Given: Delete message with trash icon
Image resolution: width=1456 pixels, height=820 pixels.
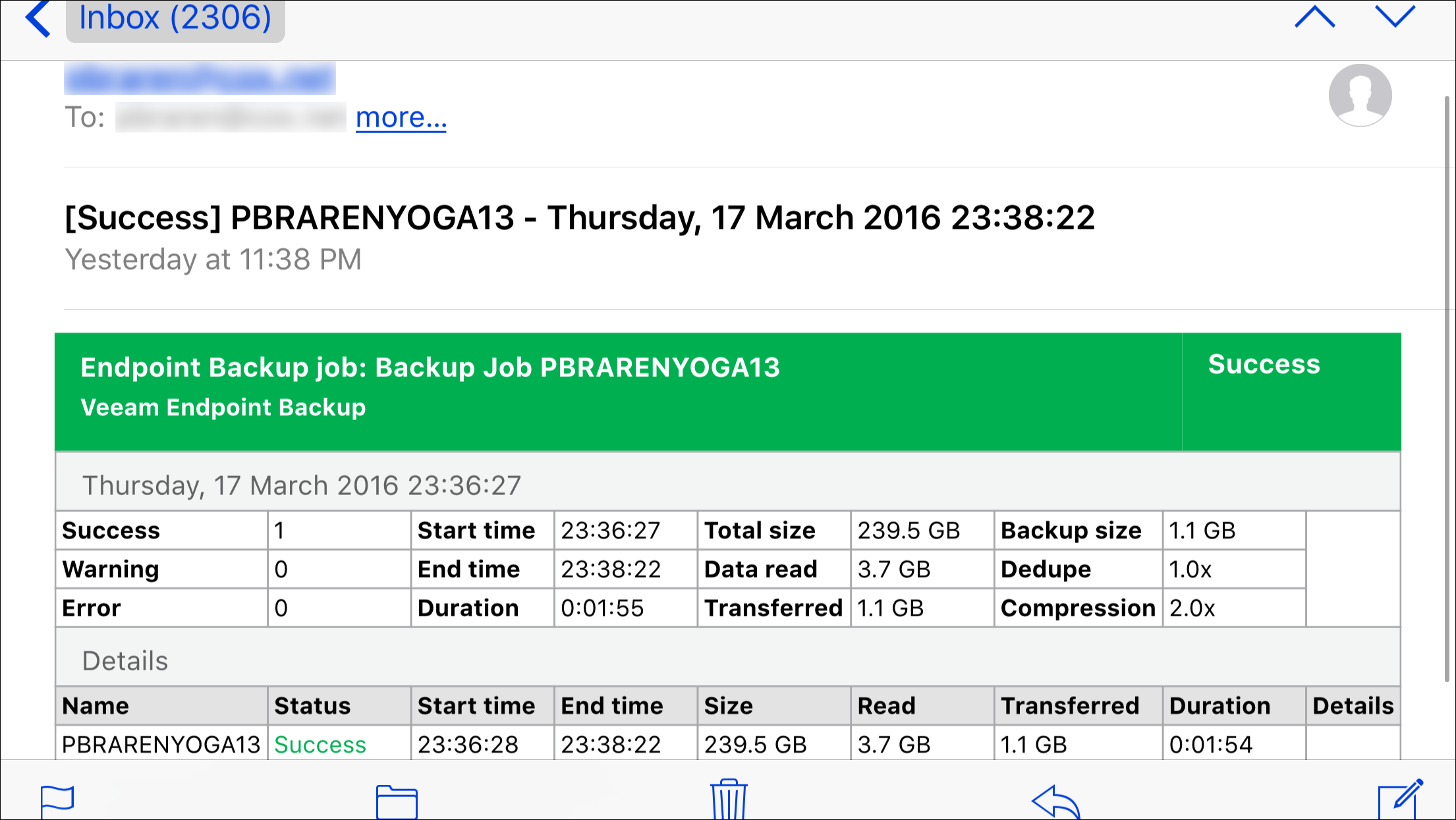Looking at the screenshot, I should click(729, 799).
